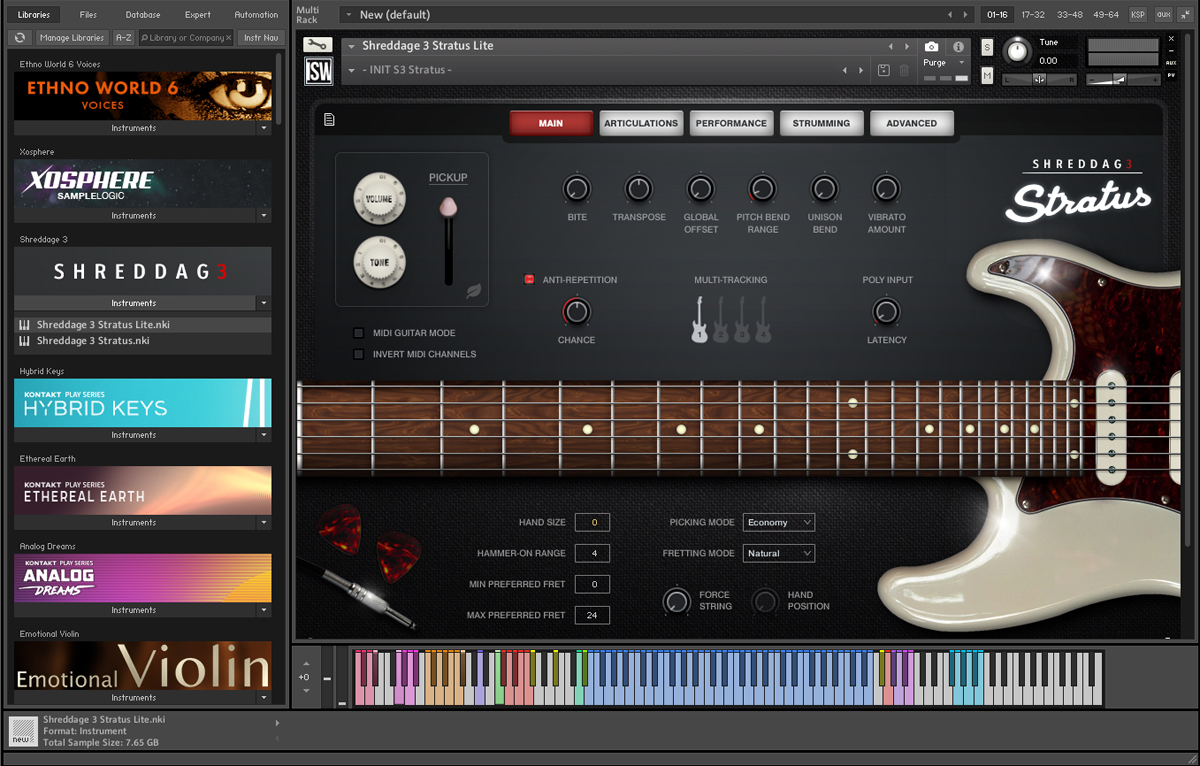
Task: Open instrument options wrench icon
Action: (x=318, y=45)
